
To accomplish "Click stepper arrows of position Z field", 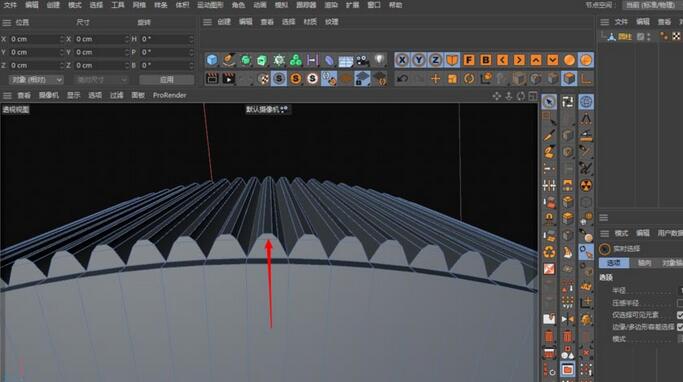I will [x=62, y=65].
